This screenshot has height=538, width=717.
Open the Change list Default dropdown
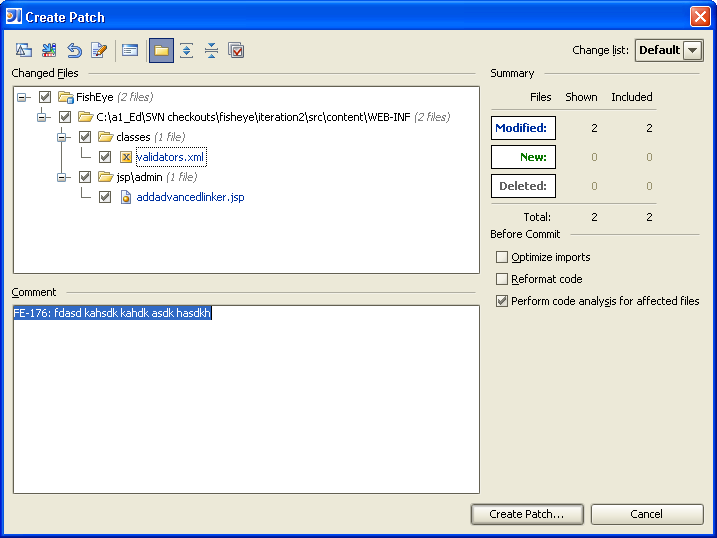669,50
